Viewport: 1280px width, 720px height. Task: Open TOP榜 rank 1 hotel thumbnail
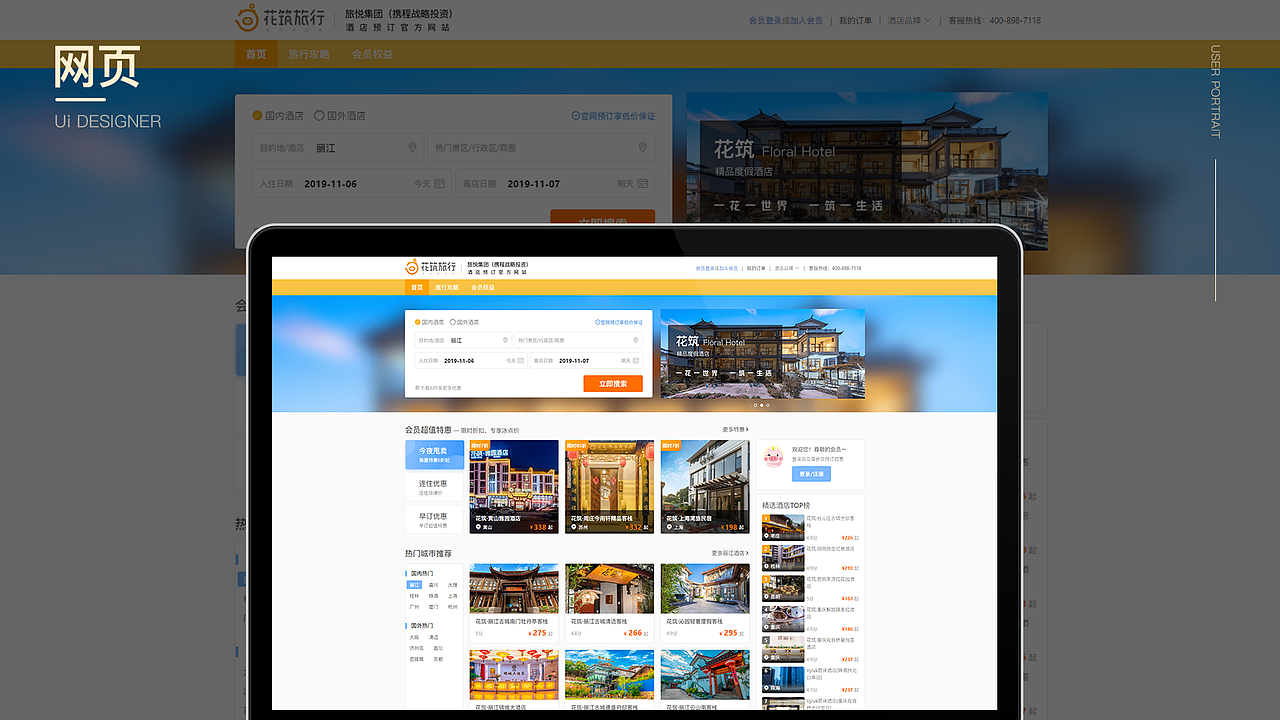click(783, 527)
